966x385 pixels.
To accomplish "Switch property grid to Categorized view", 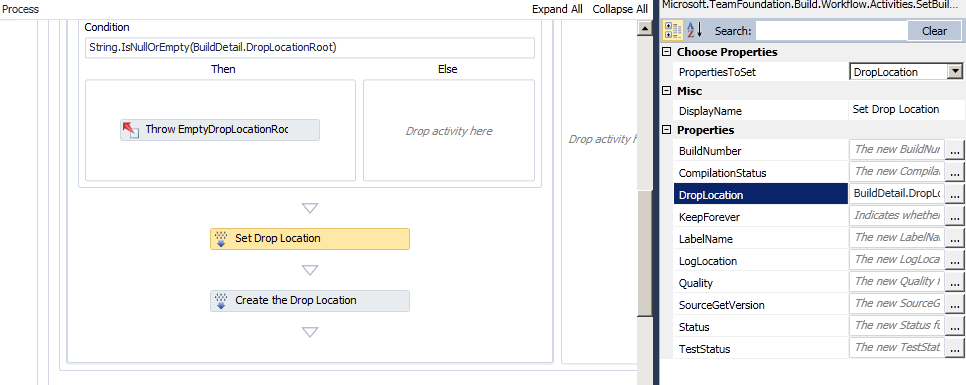I will 673,30.
